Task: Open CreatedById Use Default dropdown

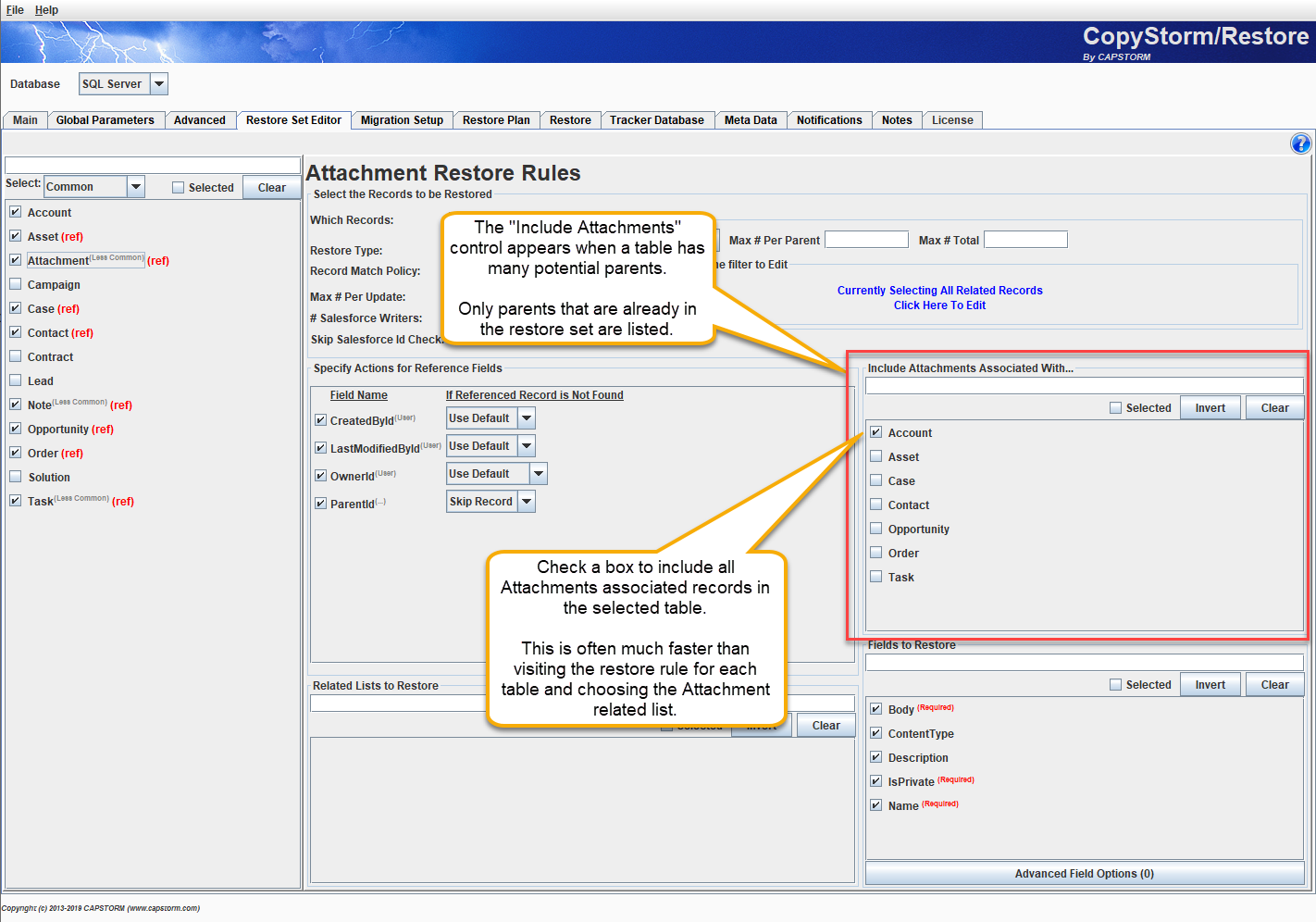Action: (527, 418)
